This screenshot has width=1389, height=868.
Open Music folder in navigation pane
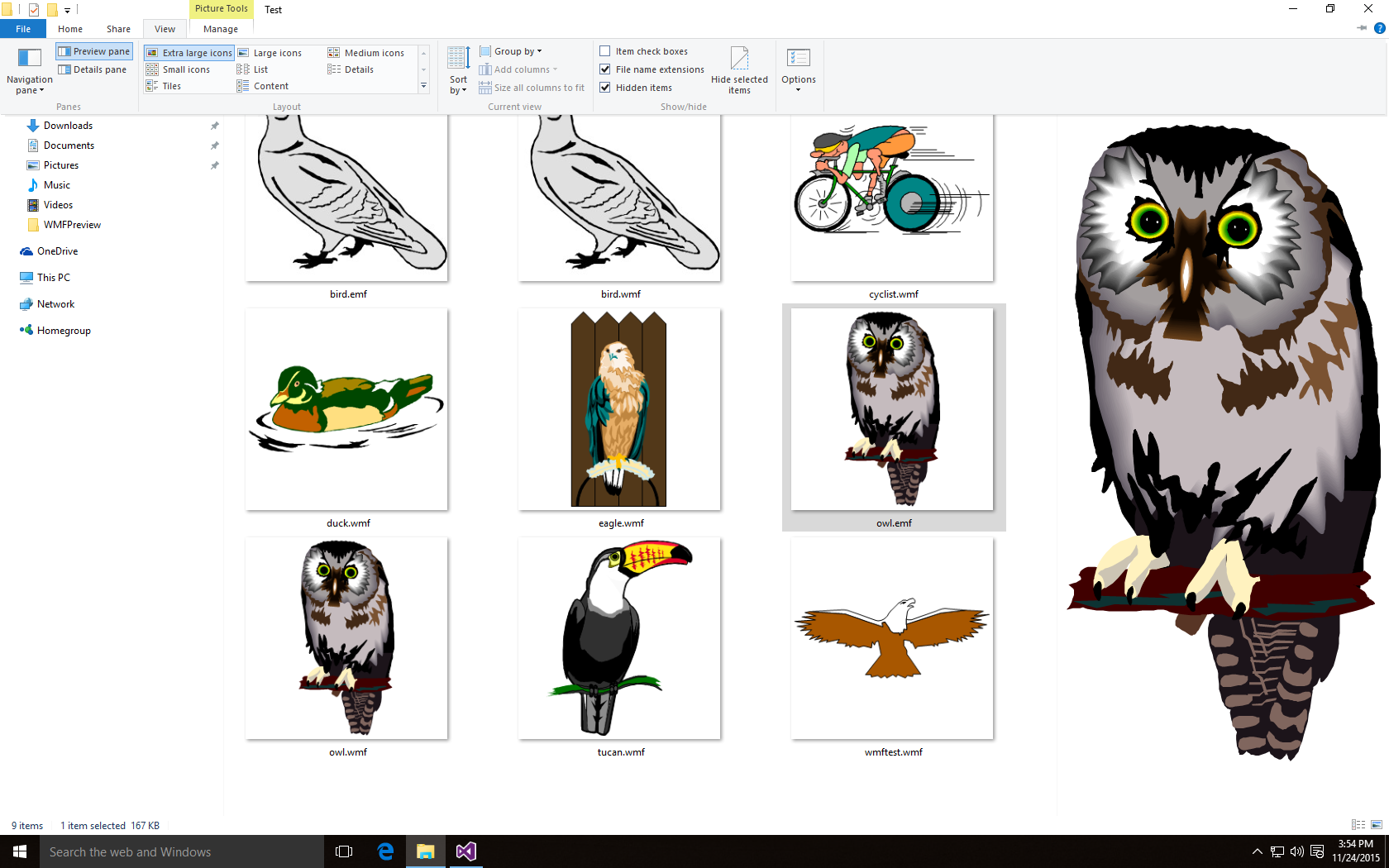point(57,185)
